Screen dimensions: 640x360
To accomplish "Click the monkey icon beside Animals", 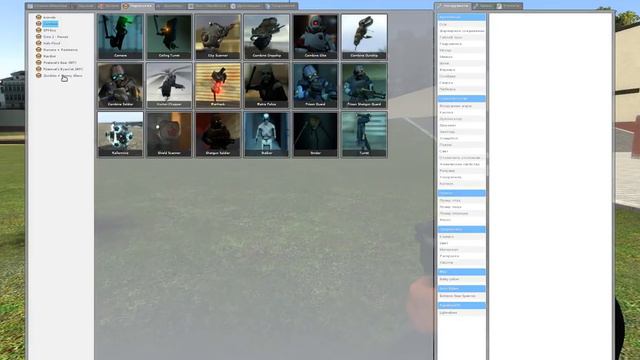I will coord(38,17).
